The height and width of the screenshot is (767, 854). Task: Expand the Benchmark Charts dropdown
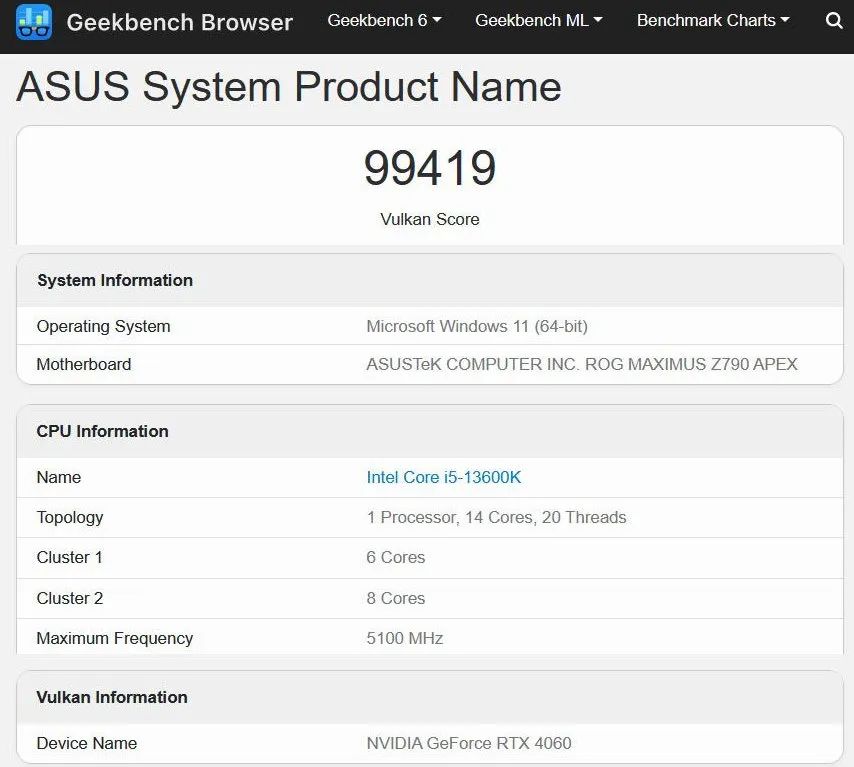tap(712, 20)
